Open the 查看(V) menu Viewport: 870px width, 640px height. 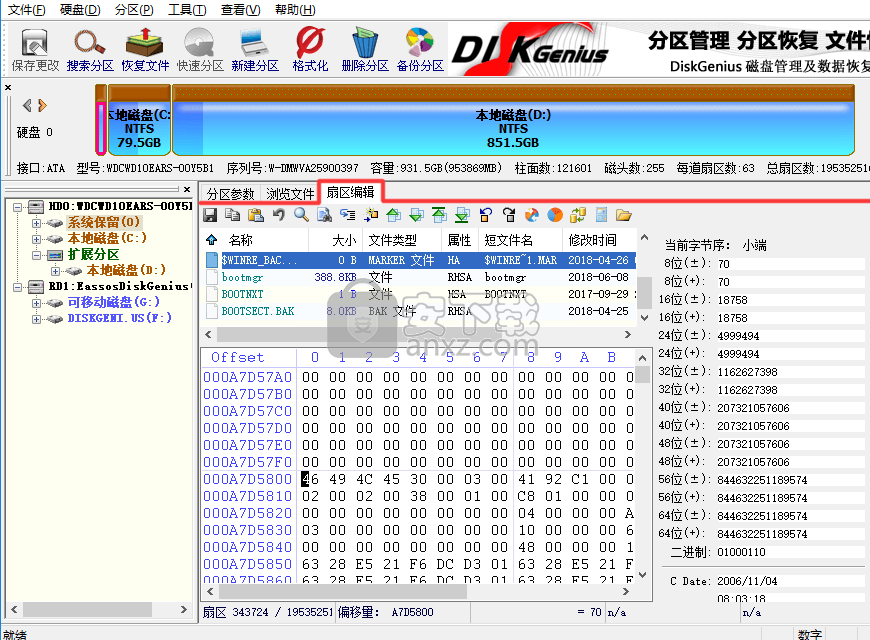240,10
